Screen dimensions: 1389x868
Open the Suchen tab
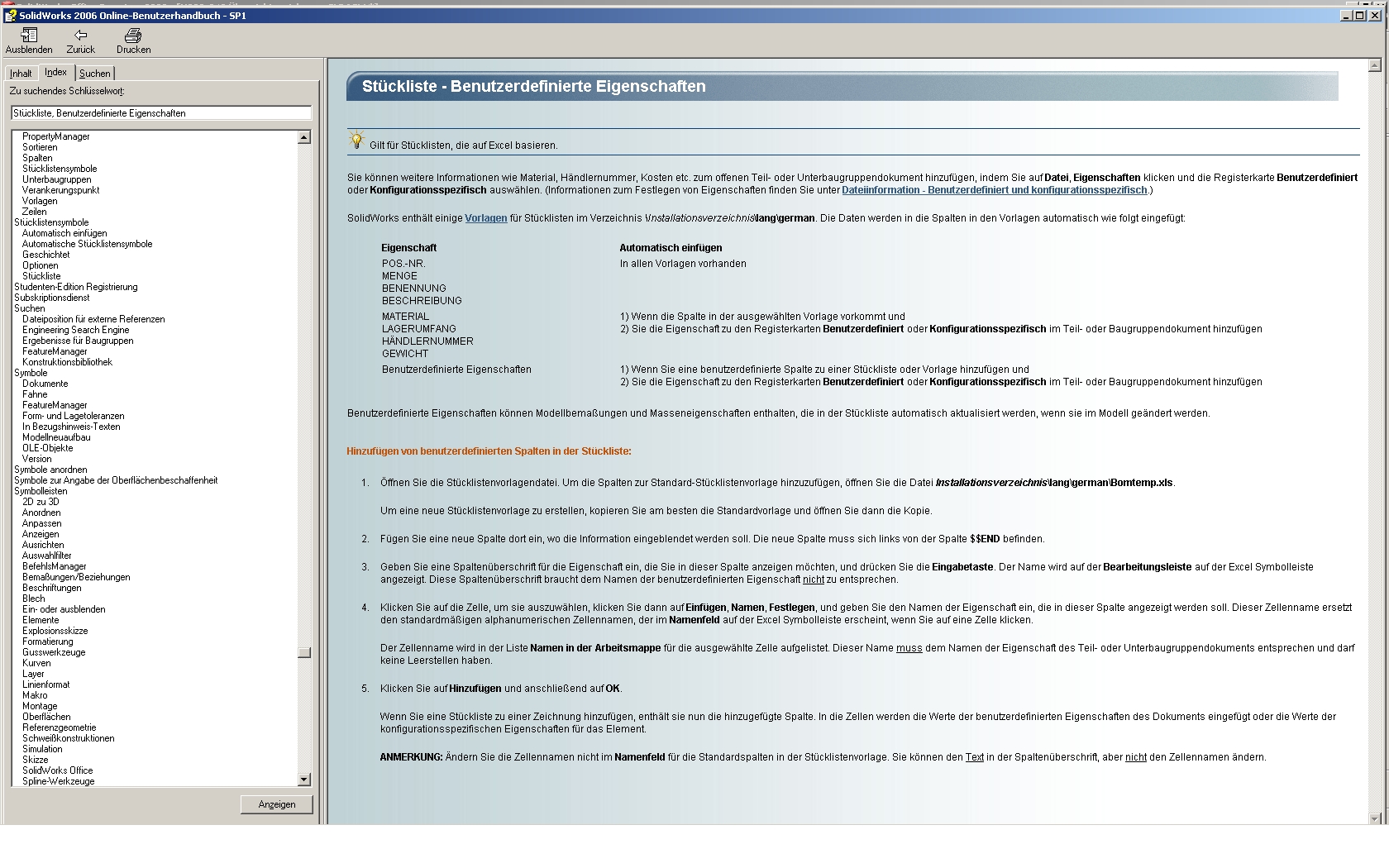point(95,74)
